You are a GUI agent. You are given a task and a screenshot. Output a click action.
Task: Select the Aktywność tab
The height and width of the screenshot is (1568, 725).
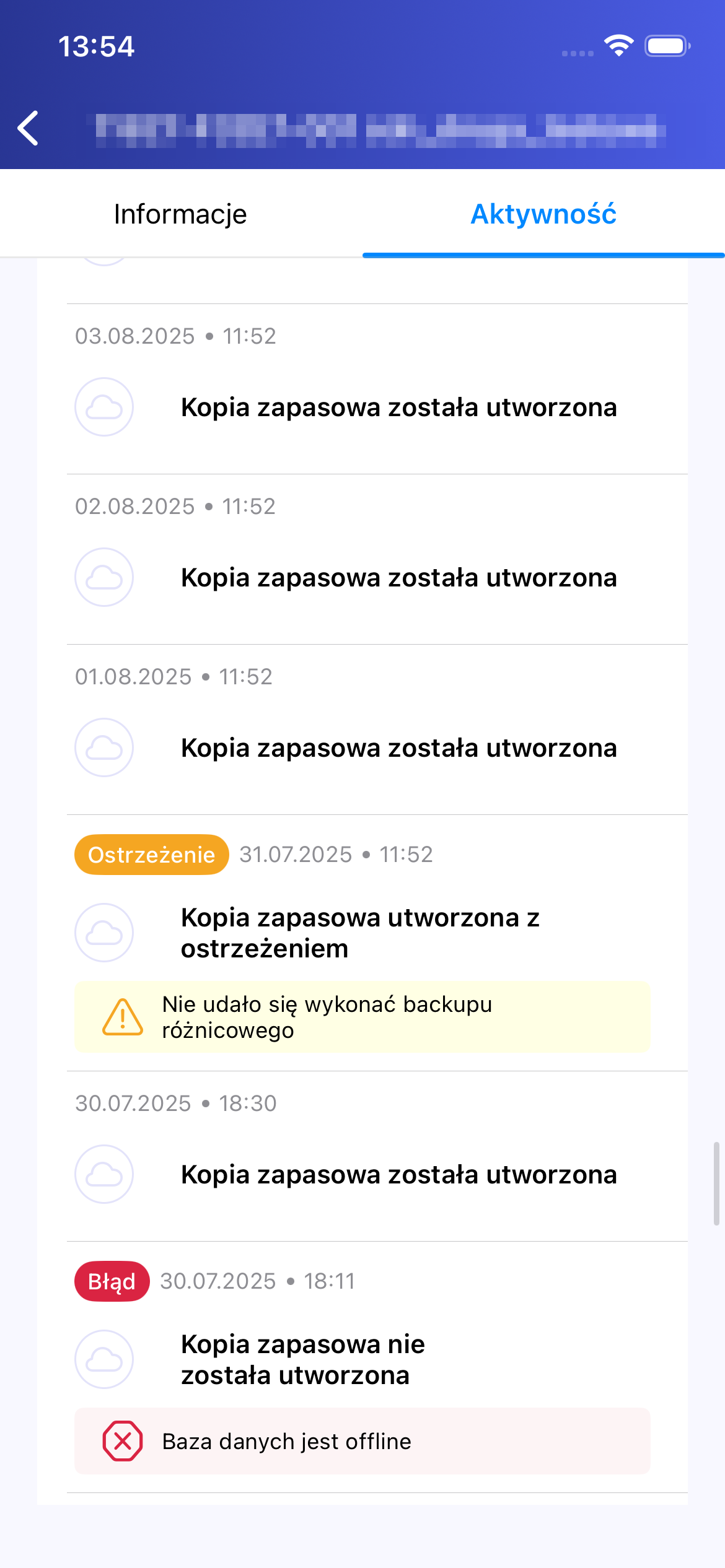click(543, 214)
